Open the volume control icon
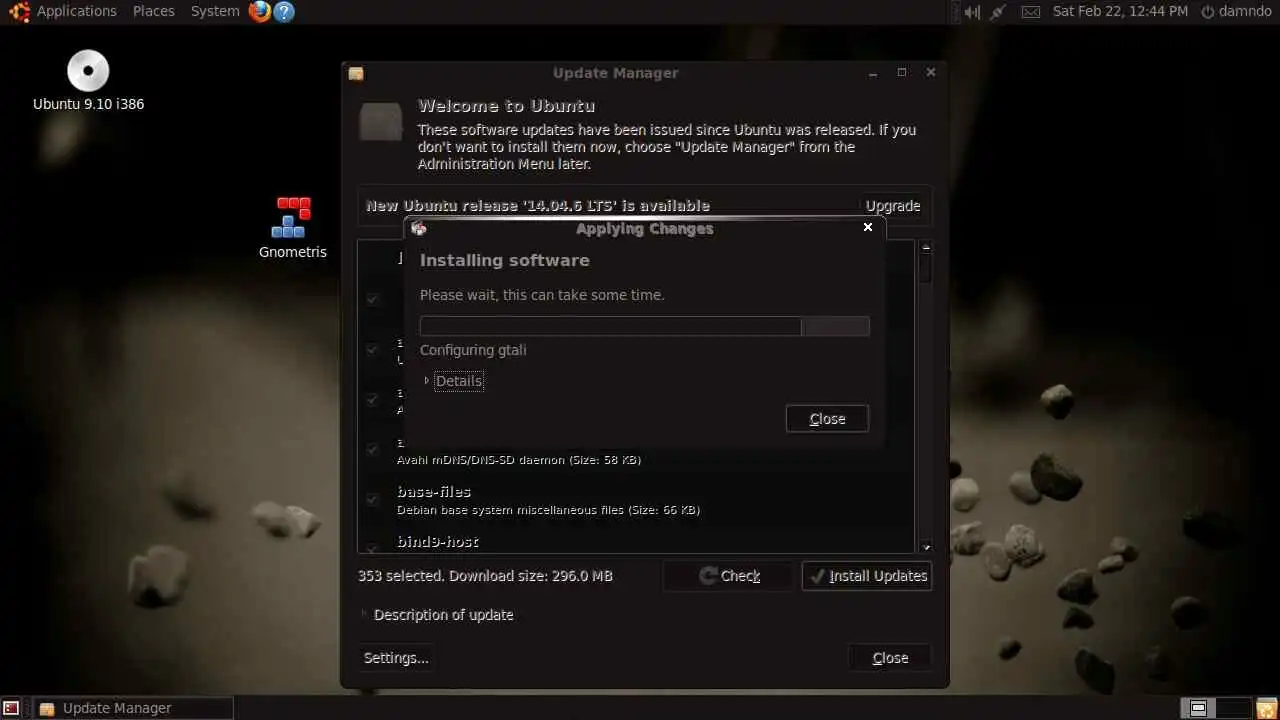The height and width of the screenshot is (720, 1280). 971,12
